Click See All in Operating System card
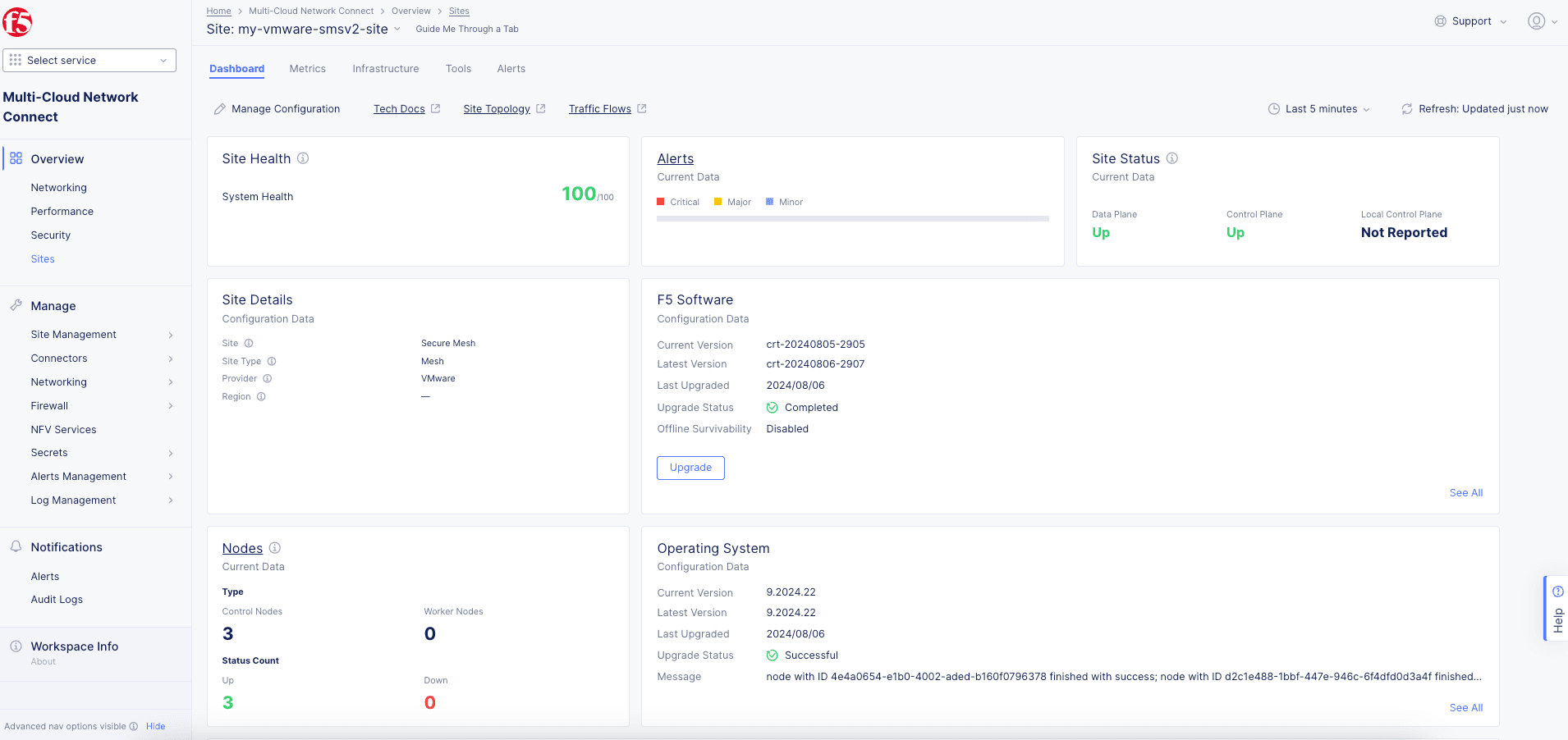The height and width of the screenshot is (740, 1568). tap(1466, 708)
